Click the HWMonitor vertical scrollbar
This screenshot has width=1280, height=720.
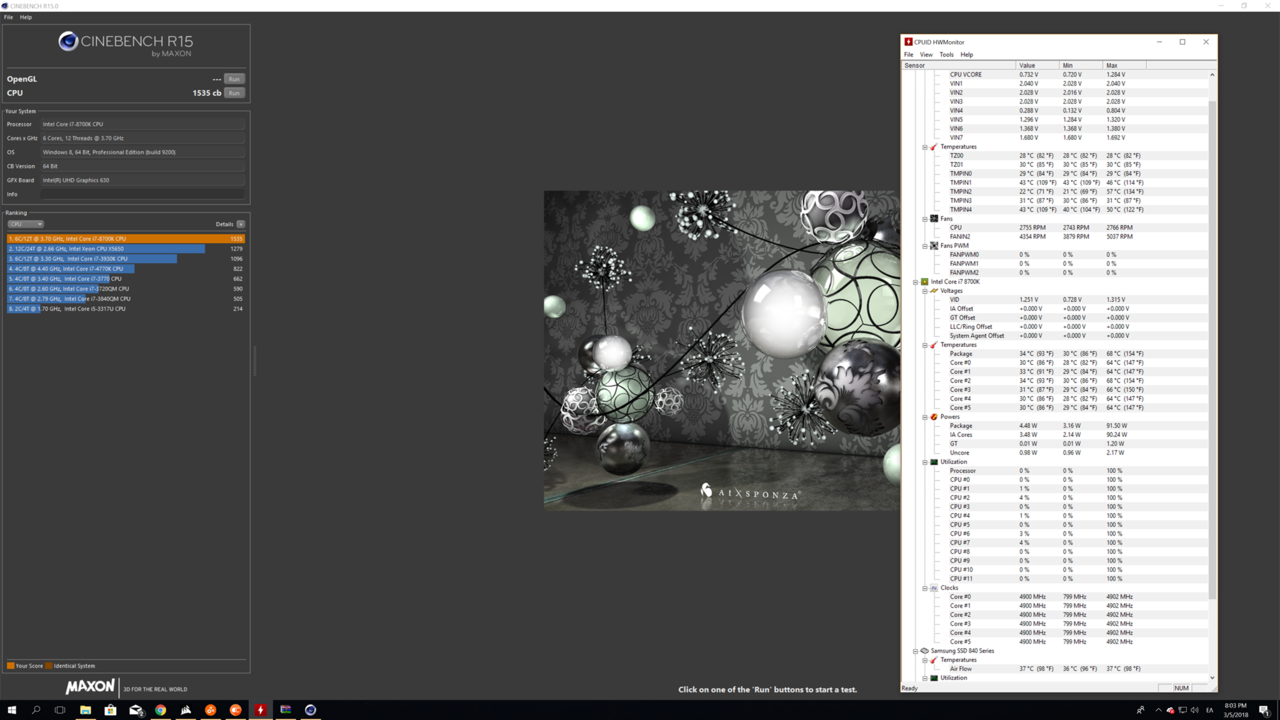pyautogui.click(x=1212, y=300)
